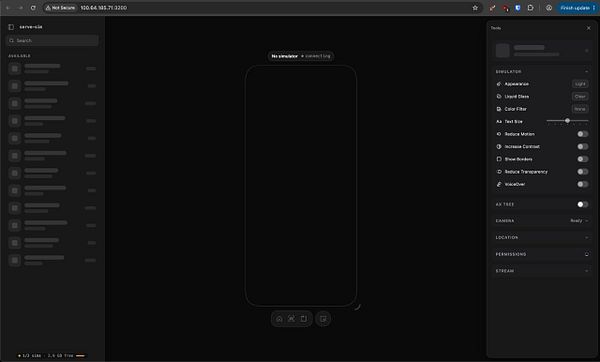Bookmark this page with the star icon
The height and width of the screenshot is (362, 600).
click(x=475, y=8)
